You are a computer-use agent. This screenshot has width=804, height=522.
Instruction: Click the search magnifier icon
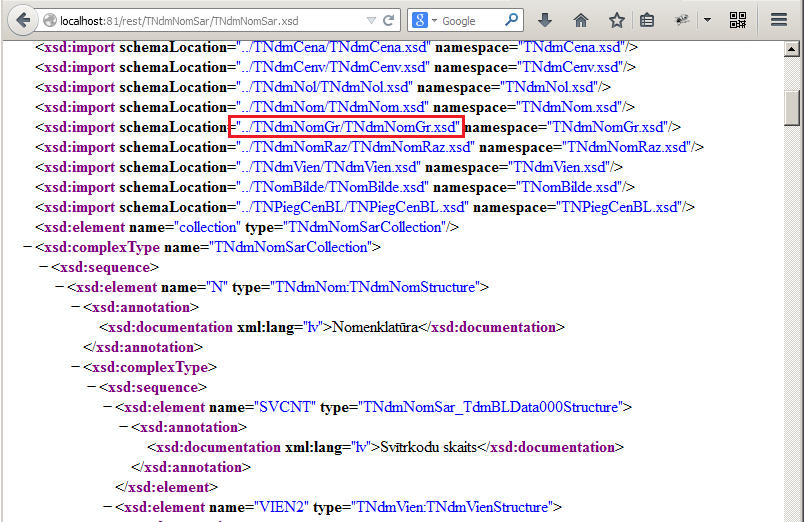pyautogui.click(x=511, y=20)
